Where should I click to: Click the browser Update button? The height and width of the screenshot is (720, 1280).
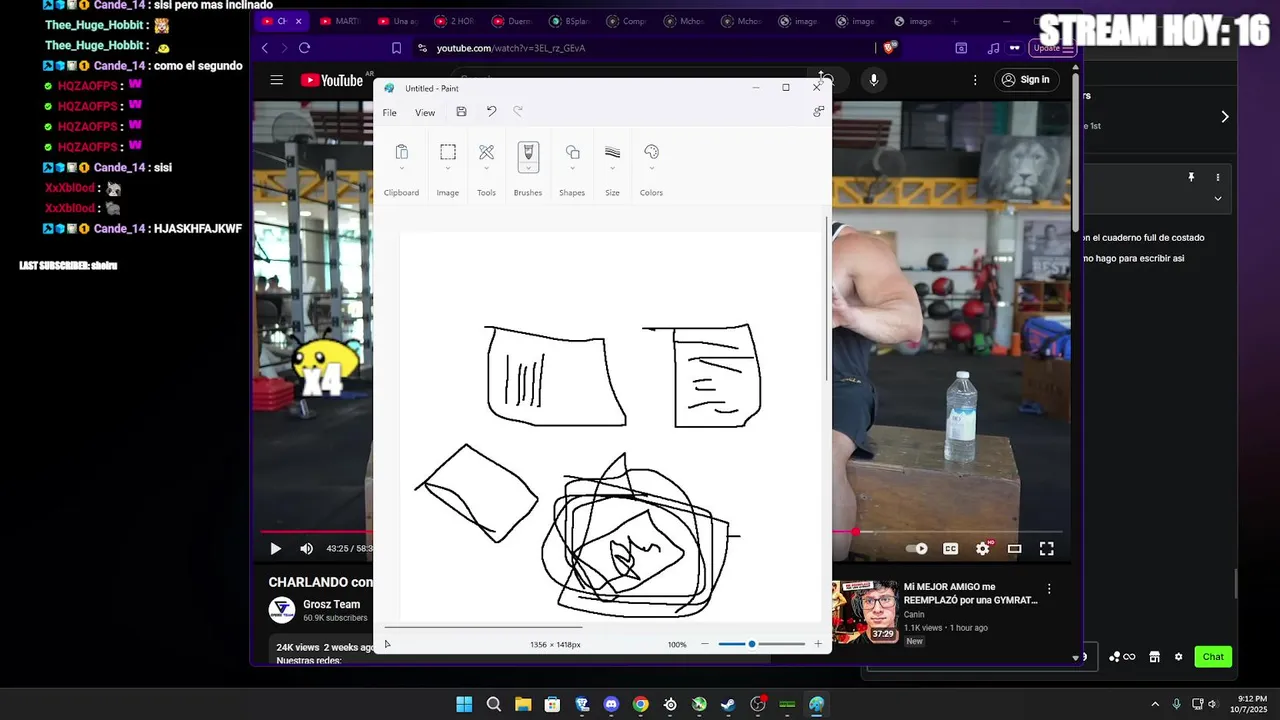1054,48
